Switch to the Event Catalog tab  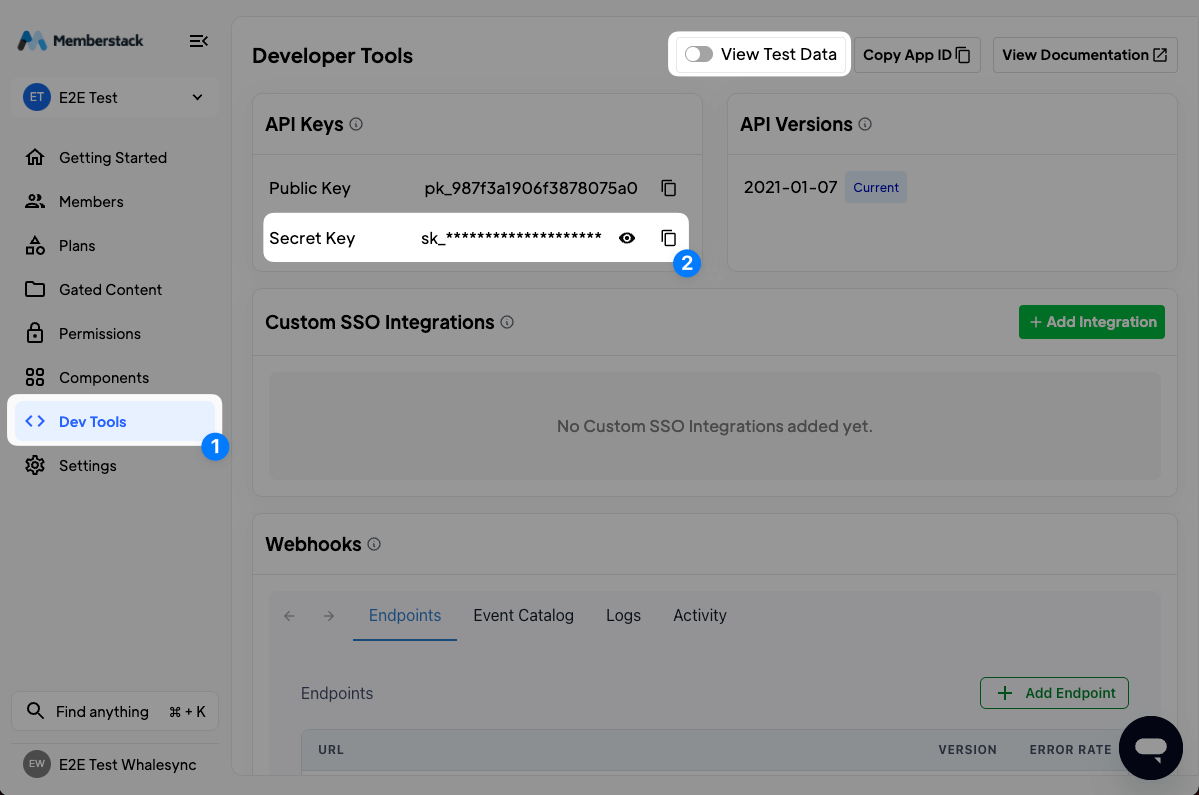(x=523, y=616)
